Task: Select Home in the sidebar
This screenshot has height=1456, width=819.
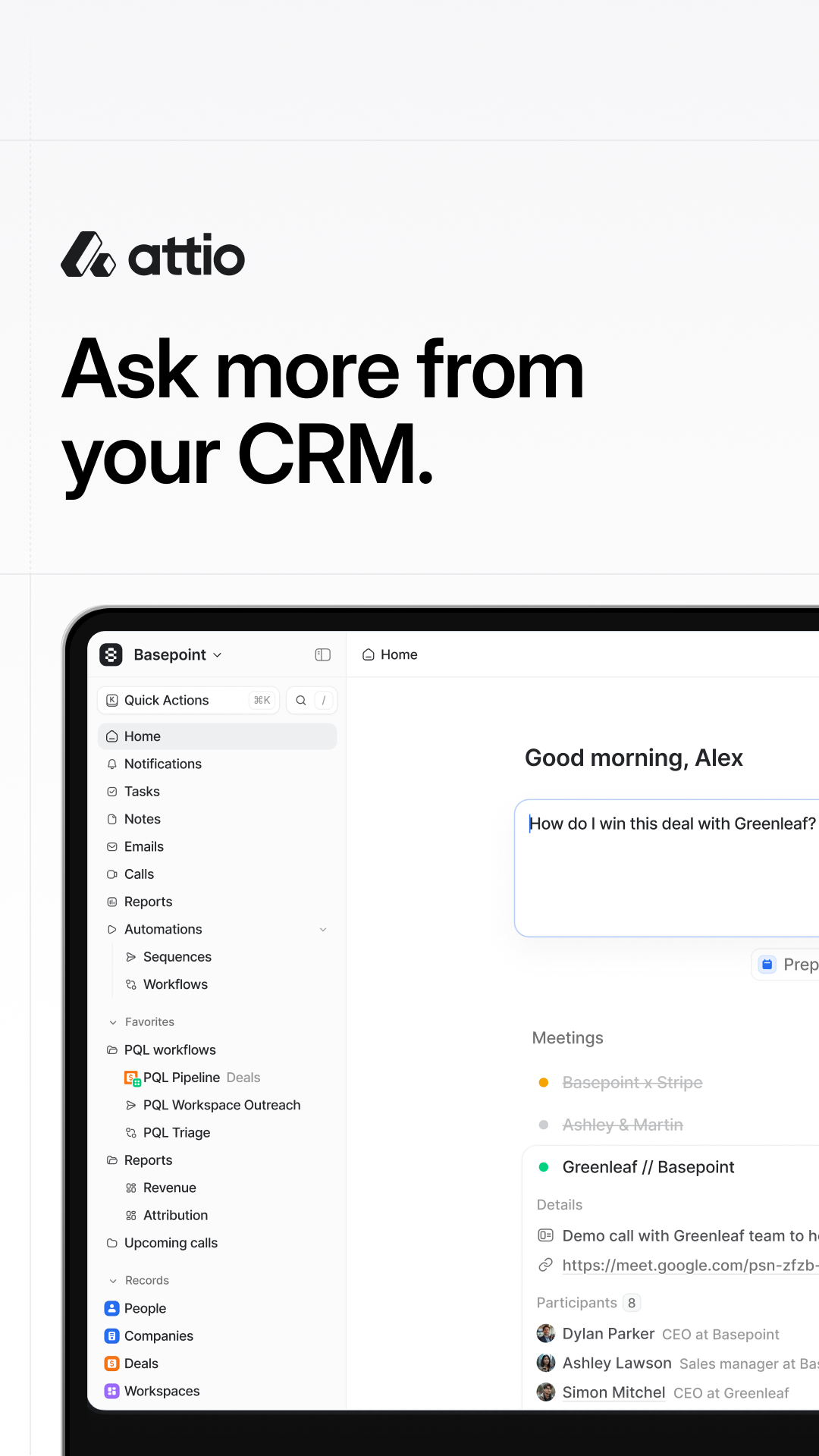Action: [217, 736]
